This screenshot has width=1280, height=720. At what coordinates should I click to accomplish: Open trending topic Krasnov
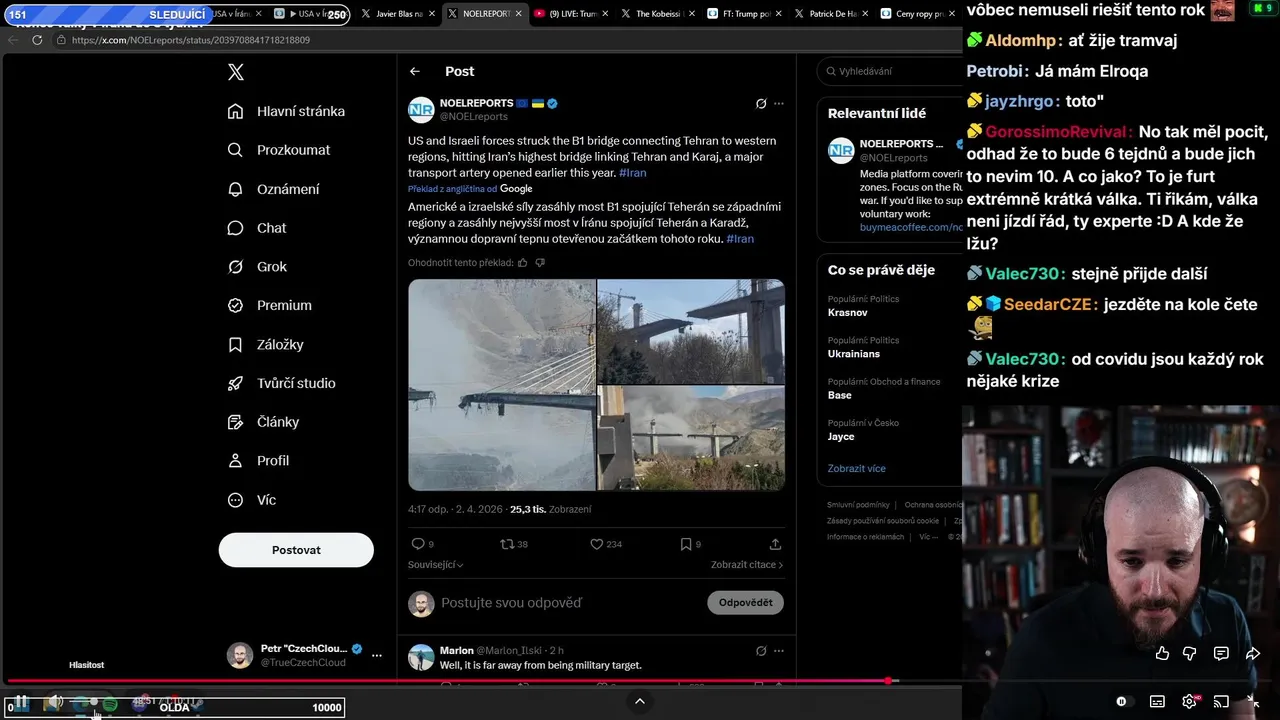(848, 313)
